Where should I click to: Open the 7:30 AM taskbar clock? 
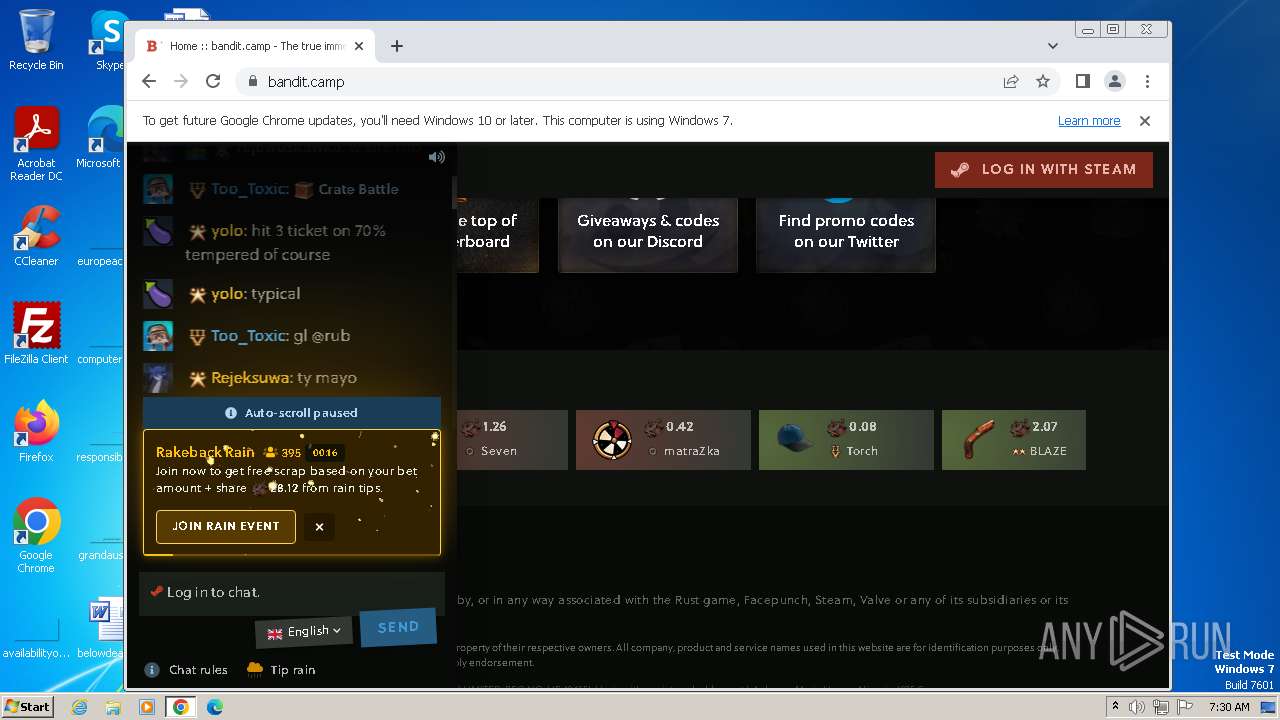coord(1229,707)
